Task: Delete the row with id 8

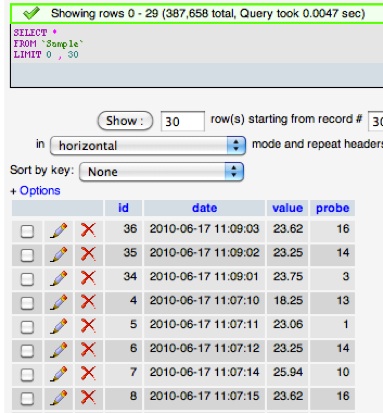Action: (88, 398)
